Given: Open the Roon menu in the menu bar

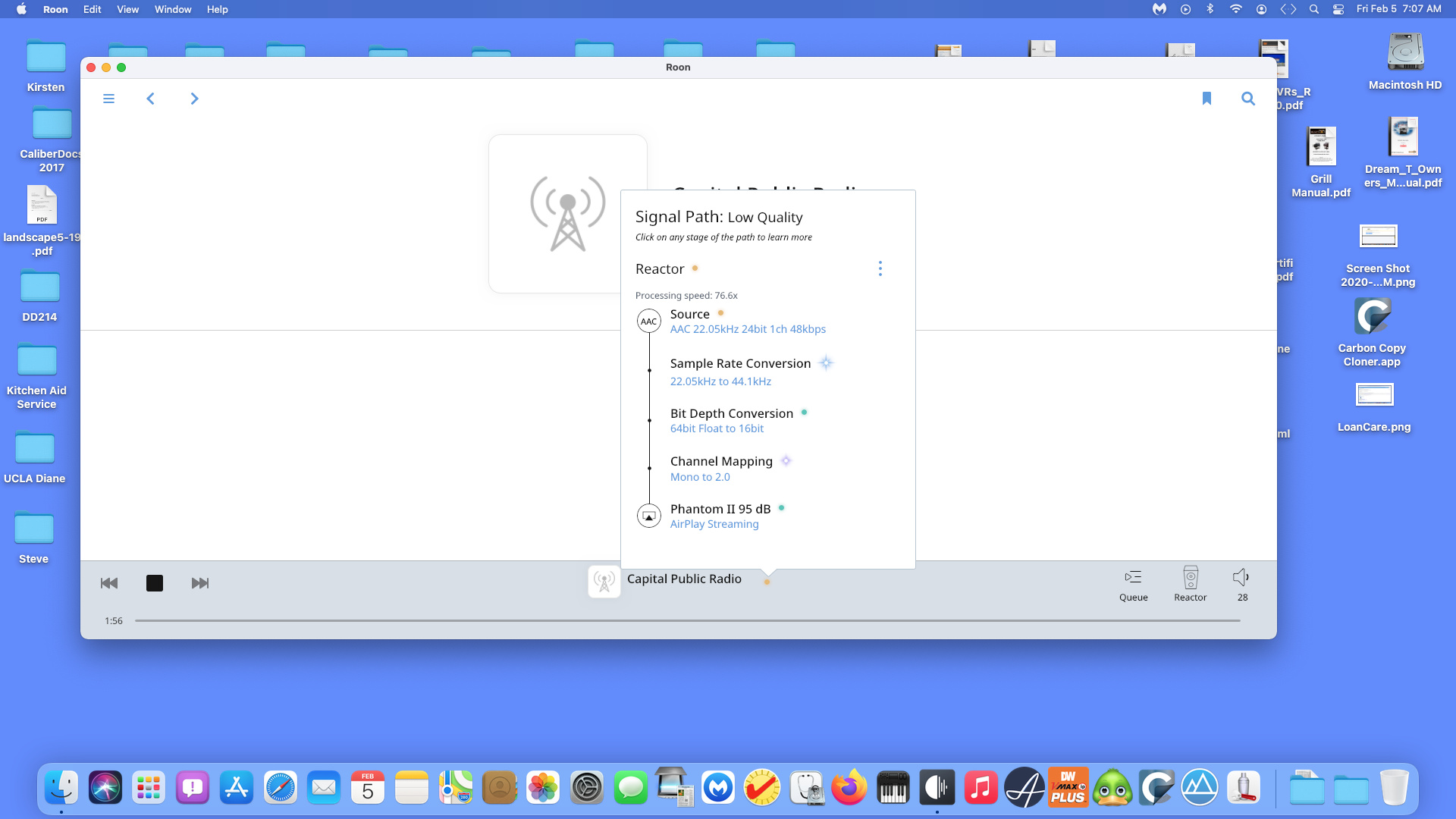Looking at the screenshot, I should pyautogui.click(x=55, y=9).
